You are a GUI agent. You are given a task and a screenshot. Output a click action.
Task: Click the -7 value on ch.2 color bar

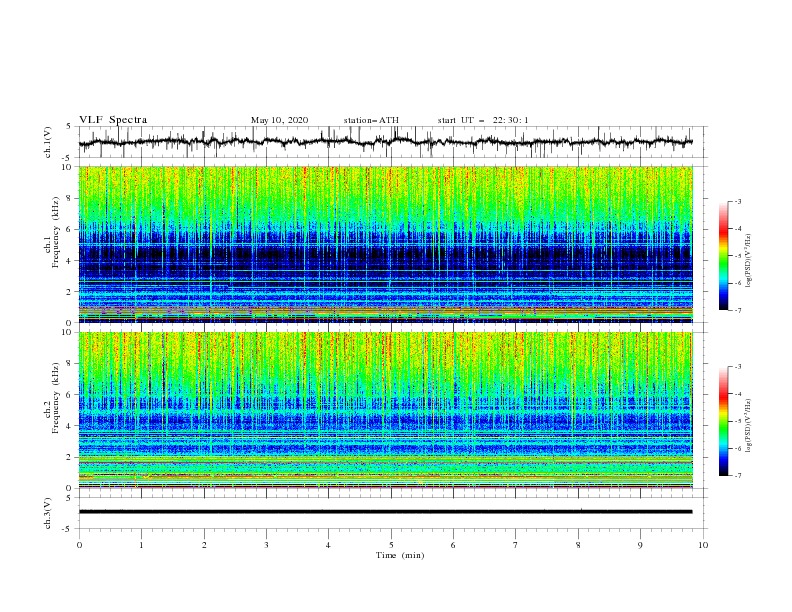[x=738, y=476]
